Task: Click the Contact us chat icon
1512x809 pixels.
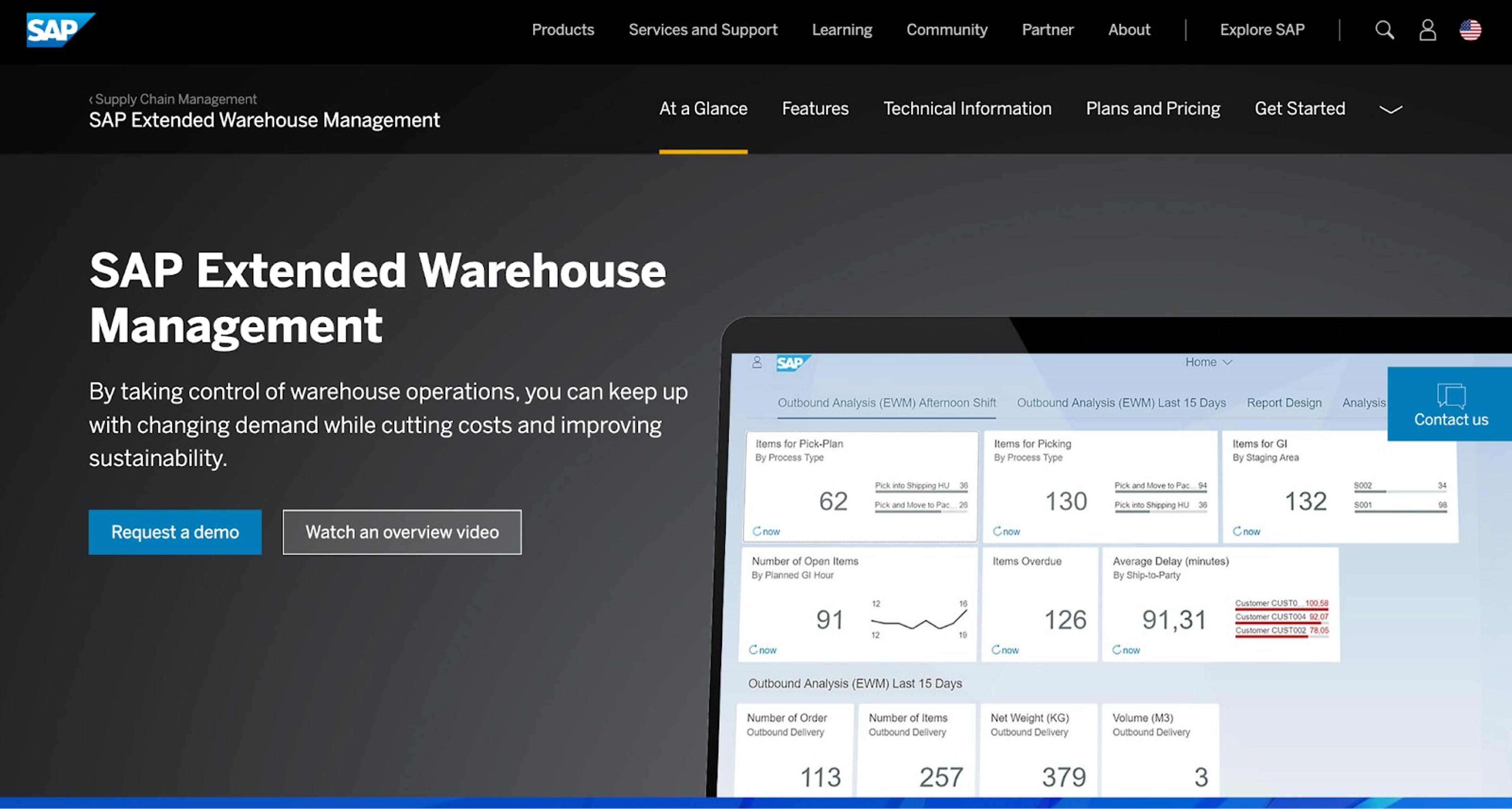Action: [1451, 396]
